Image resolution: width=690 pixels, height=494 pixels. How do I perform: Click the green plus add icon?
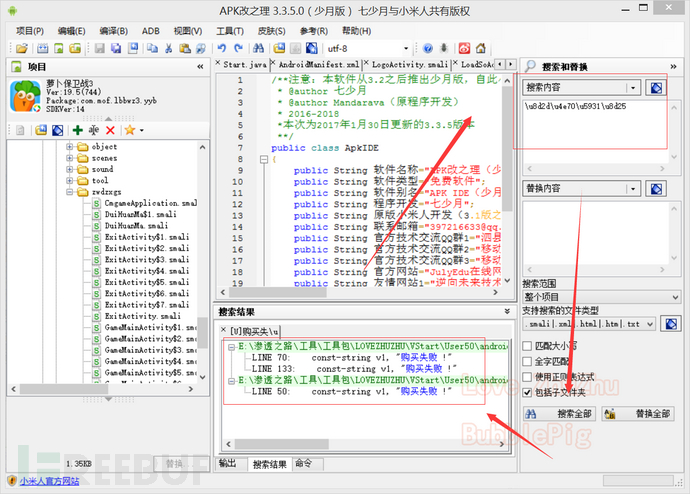(x=78, y=130)
